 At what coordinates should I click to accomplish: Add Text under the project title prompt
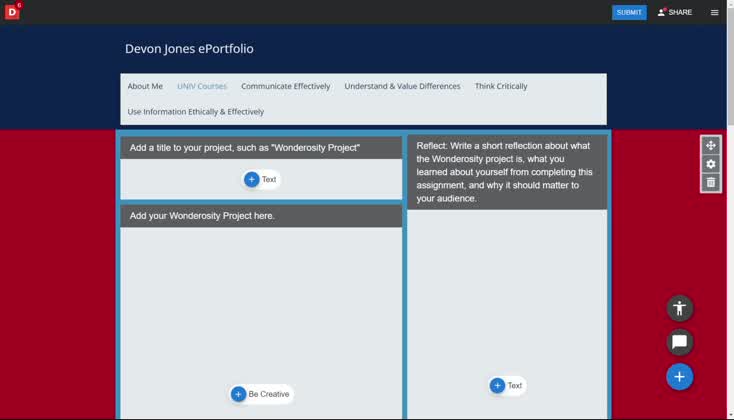[x=261, y=179]
